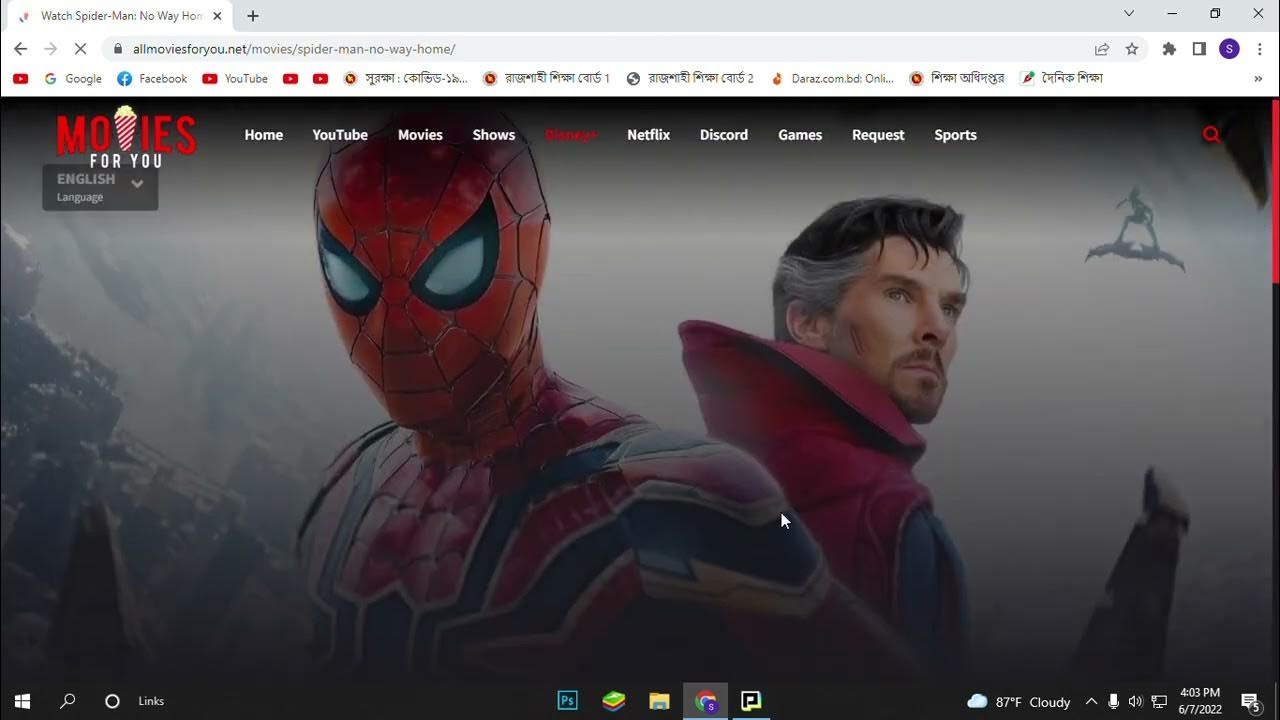Go back with browser back arrow

tap(21, 48)
